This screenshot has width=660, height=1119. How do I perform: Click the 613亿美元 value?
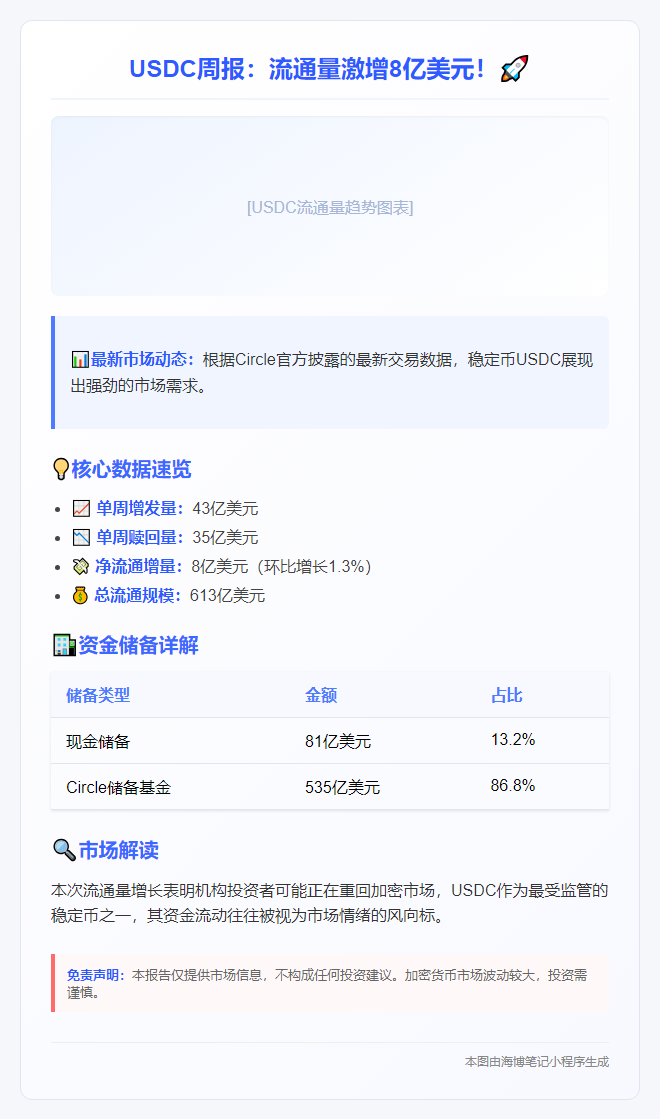[228, 595]
